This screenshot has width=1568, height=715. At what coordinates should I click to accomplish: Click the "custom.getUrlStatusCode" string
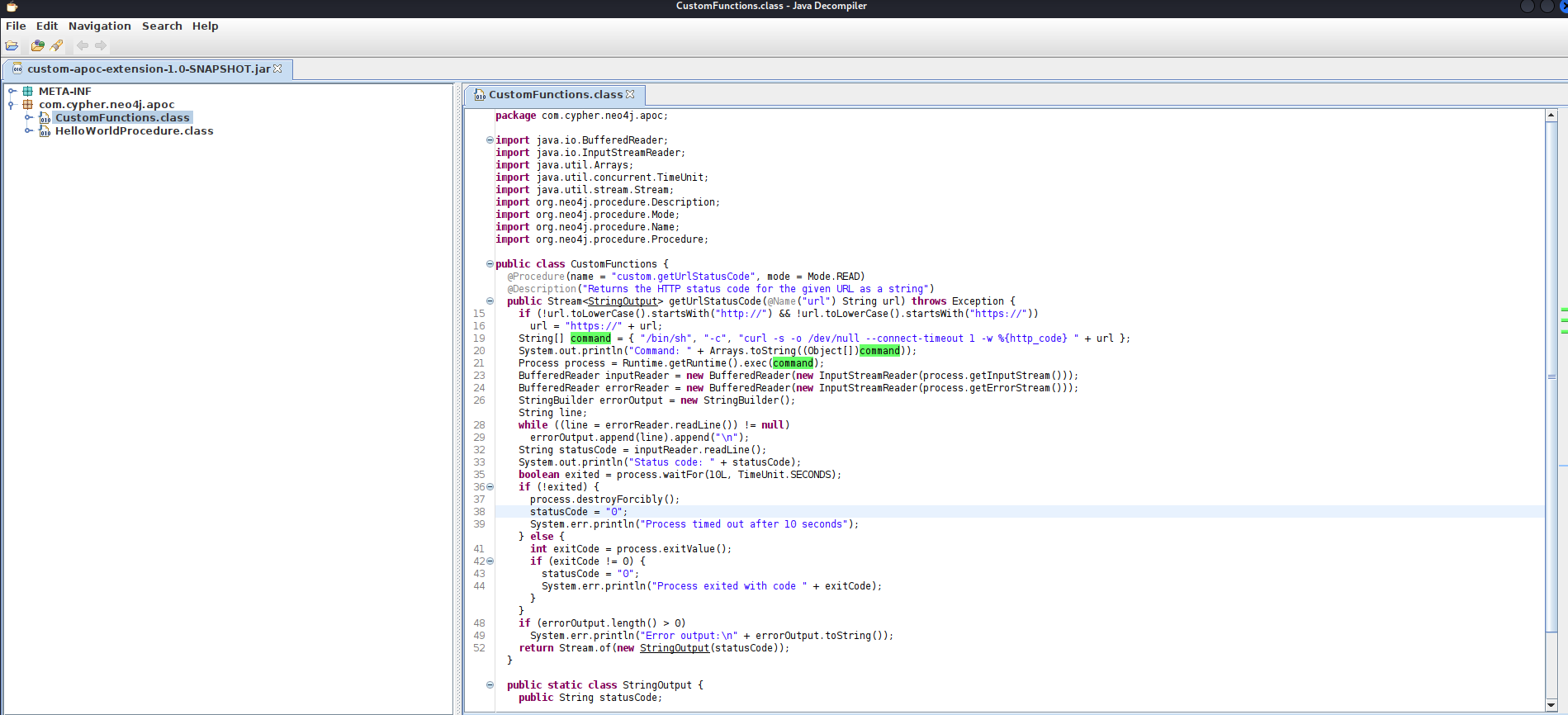click(684, 277)
